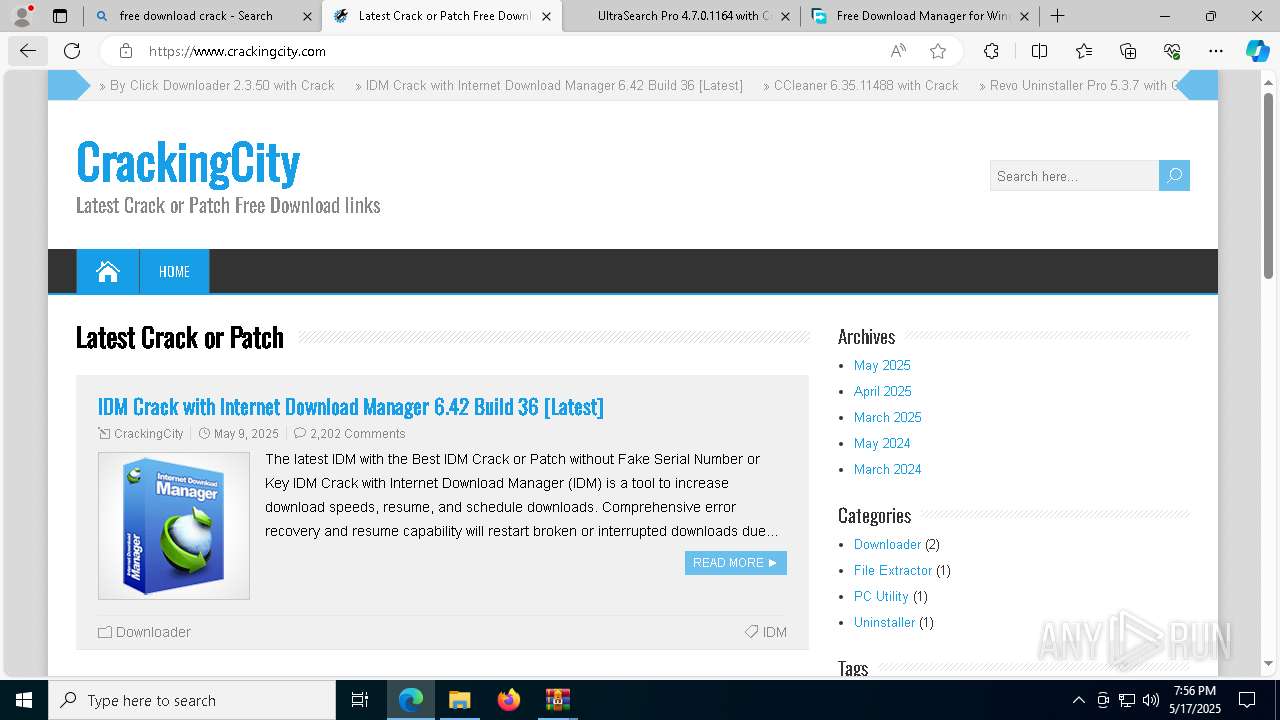Open Downloader category under article
Screen dimensions: 1280x720
point(153,632)
